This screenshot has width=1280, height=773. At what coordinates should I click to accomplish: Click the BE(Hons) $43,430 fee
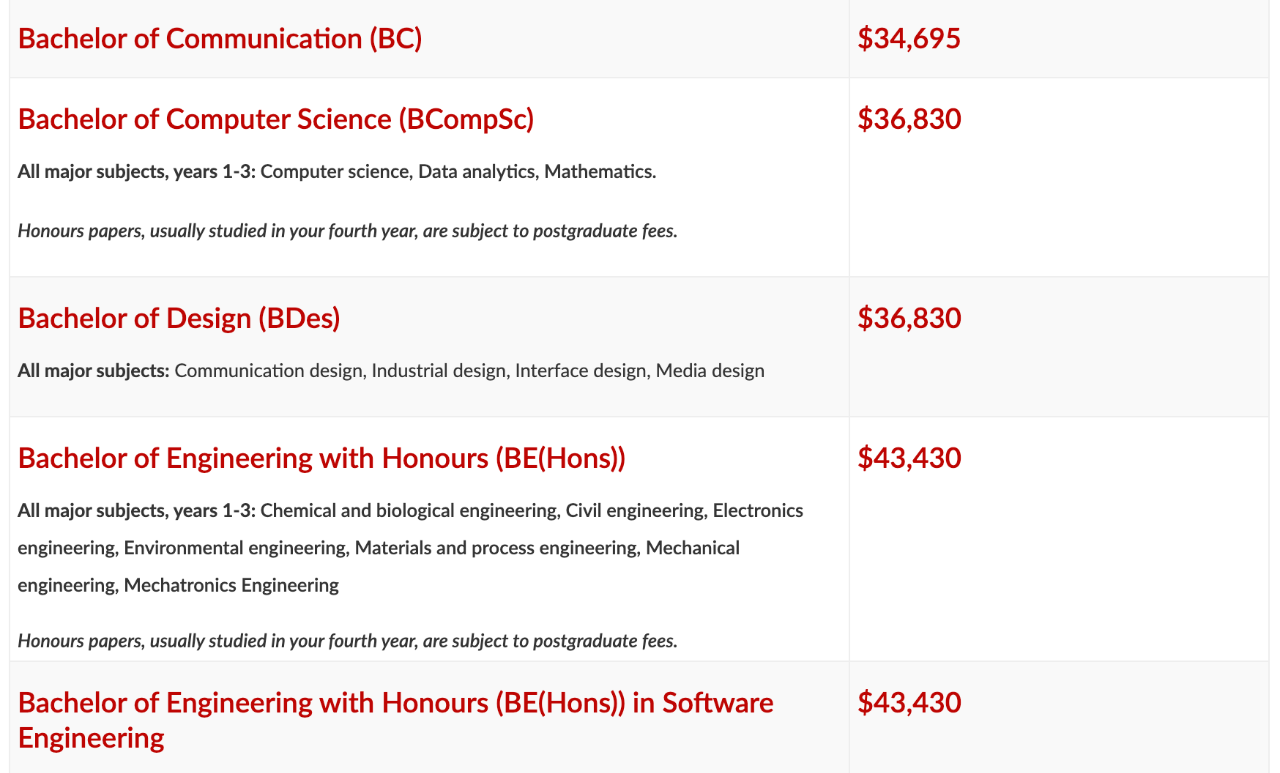tap(909, 458)
